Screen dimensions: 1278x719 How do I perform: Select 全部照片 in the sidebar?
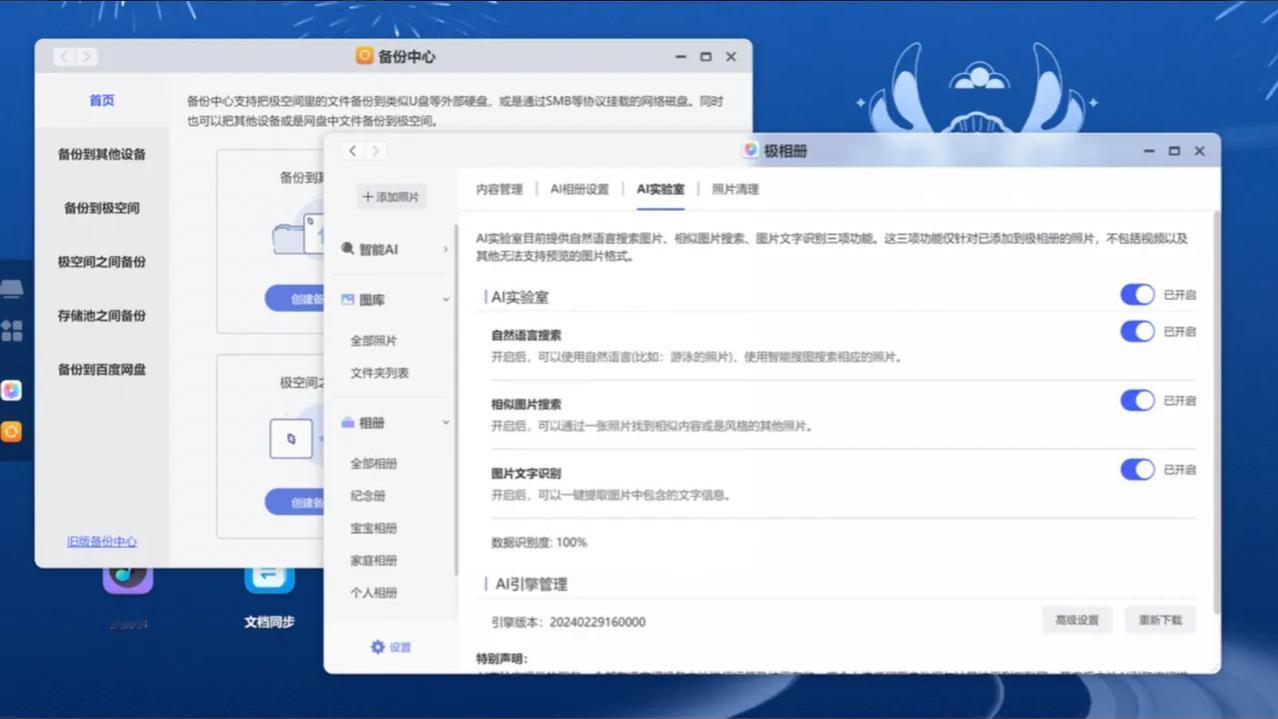(374, 341)
